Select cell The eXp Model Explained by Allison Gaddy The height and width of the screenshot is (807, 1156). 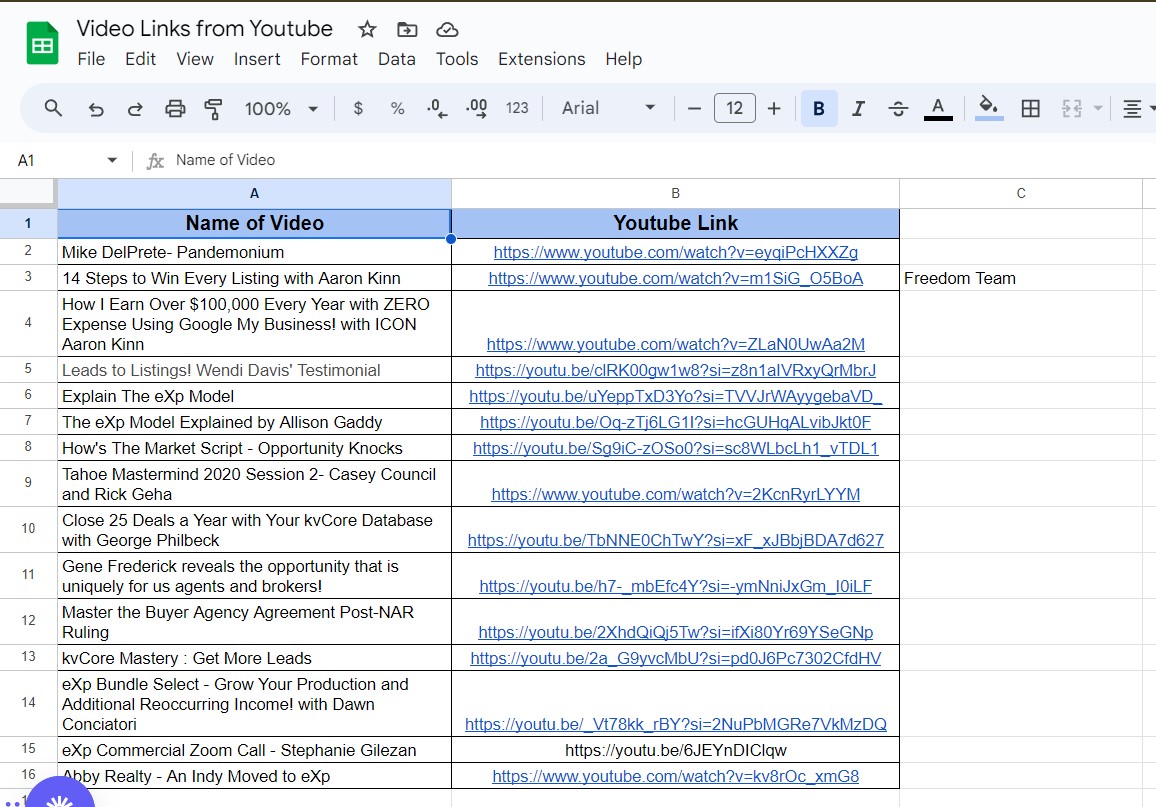click(254, 422)
